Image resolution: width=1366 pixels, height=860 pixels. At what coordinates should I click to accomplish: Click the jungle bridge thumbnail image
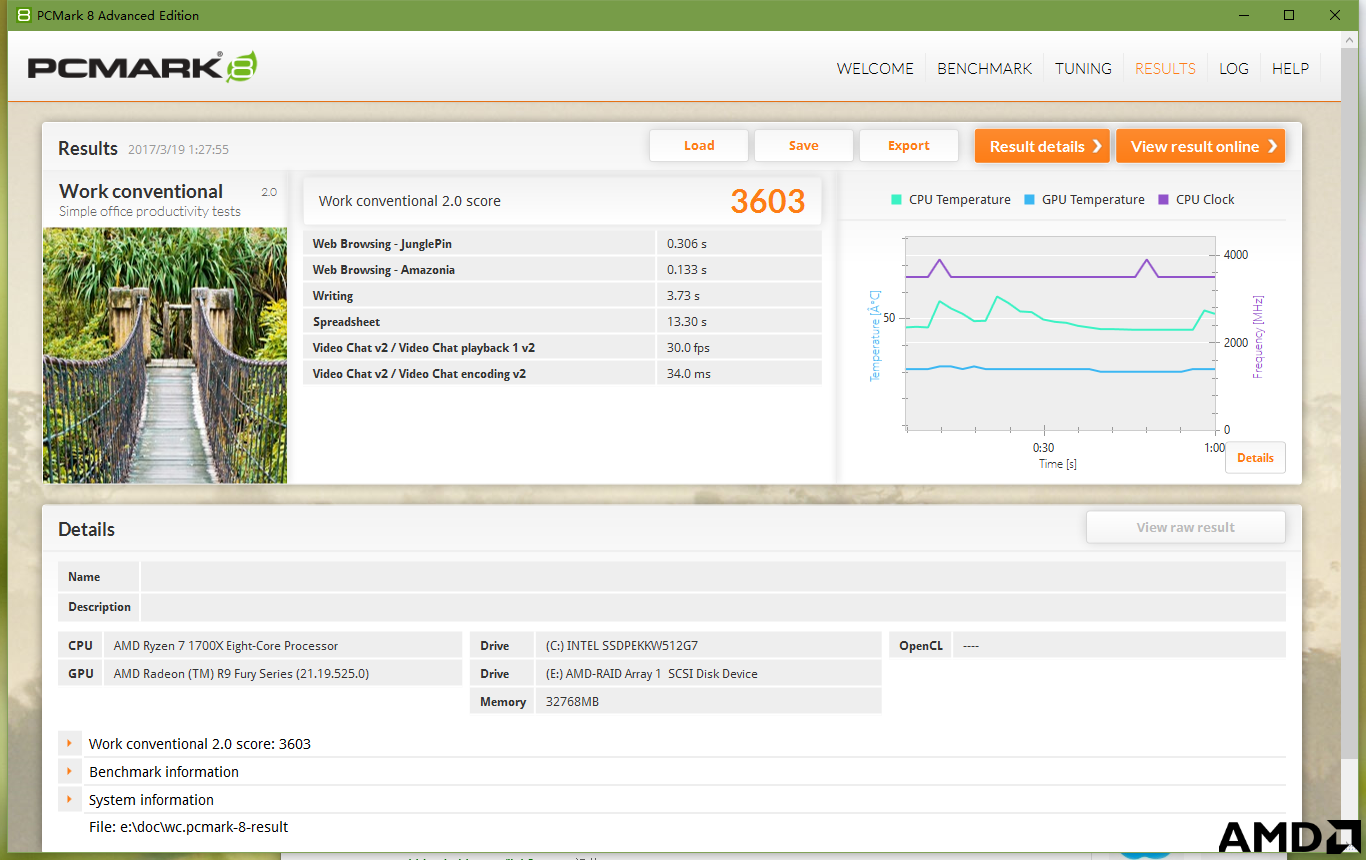click(165, 355)
